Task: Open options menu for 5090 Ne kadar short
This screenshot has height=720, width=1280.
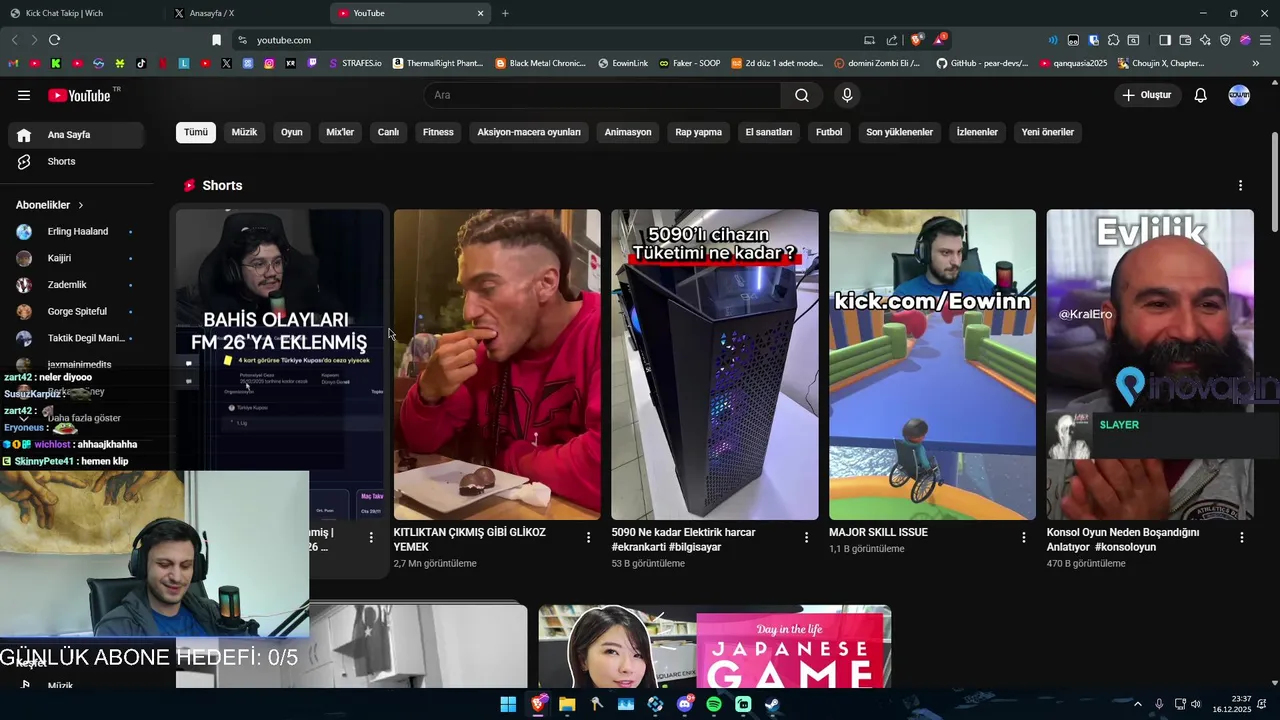Action: 806,538
